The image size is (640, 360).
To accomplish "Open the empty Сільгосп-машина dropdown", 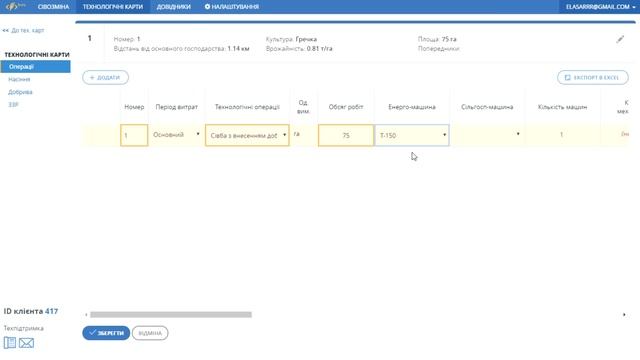I will tap(487, 134).
